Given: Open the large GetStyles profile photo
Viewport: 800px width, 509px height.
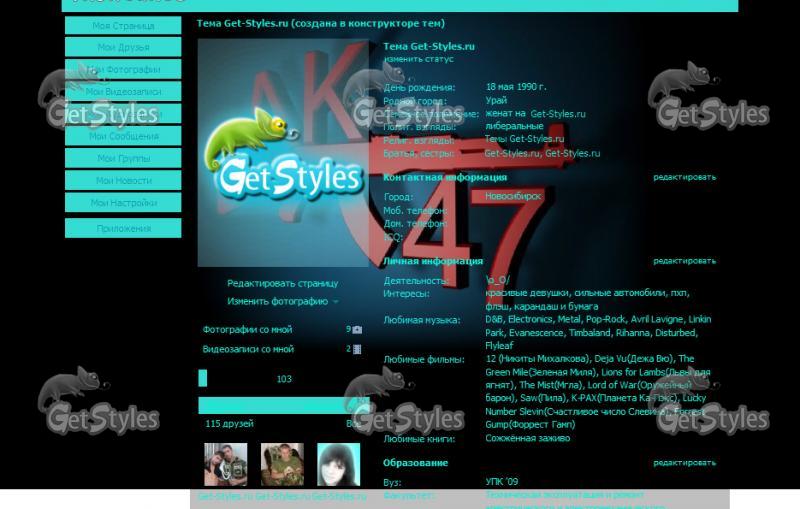Looking at the screenshot, I should [x=283, y=153].
